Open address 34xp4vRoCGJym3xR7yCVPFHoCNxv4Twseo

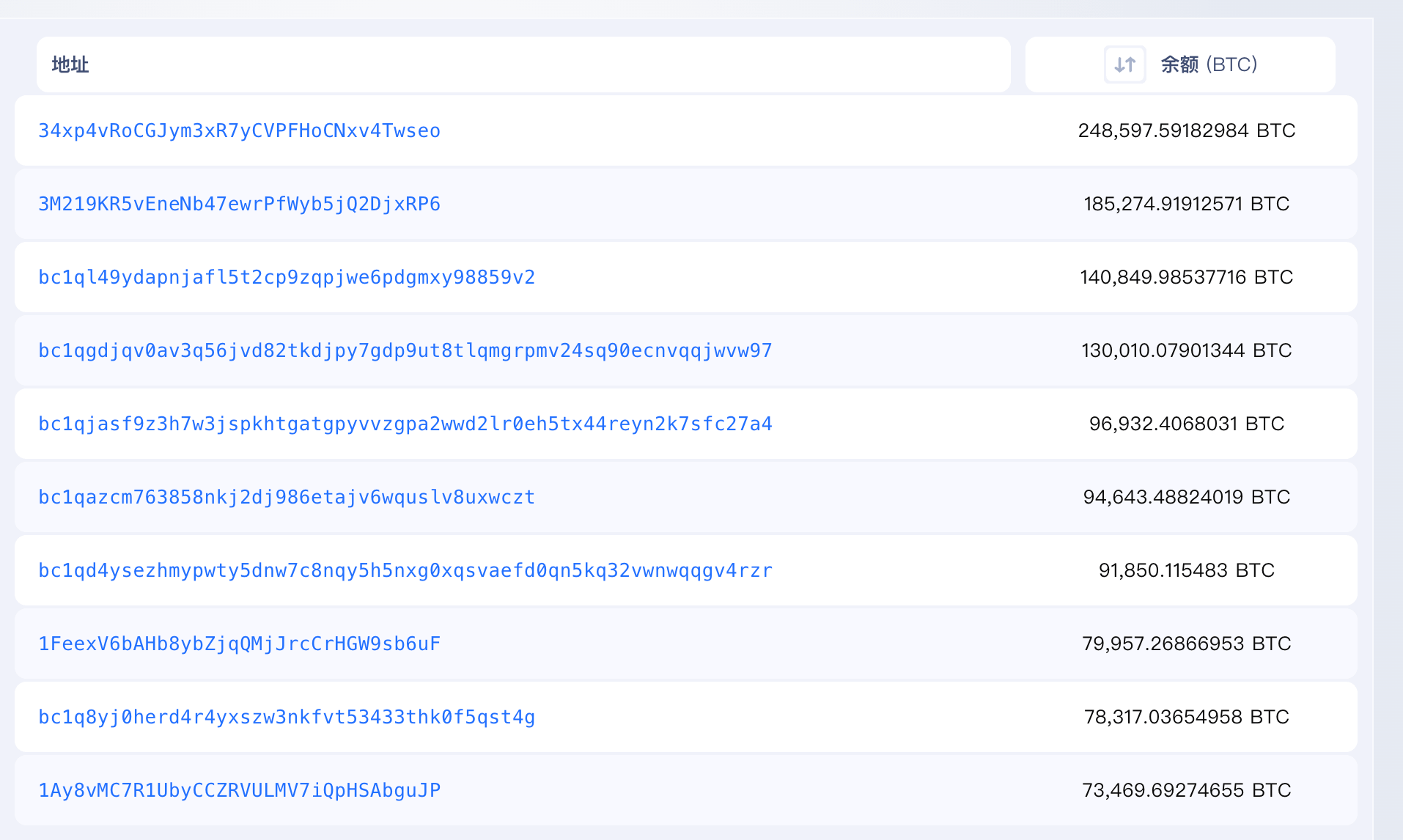coord(239,130)
